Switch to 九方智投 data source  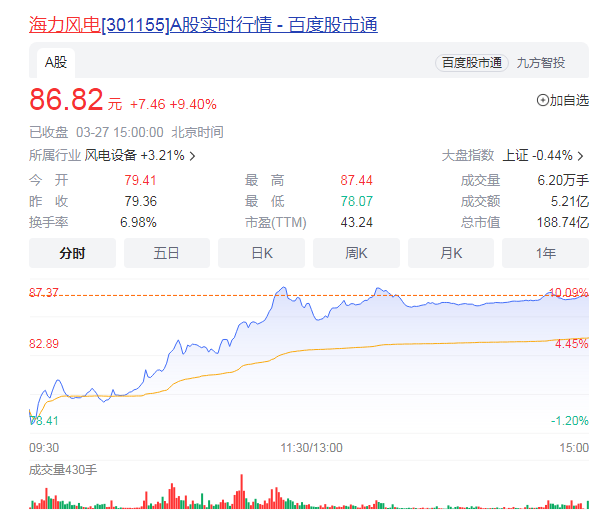(541, 62)
